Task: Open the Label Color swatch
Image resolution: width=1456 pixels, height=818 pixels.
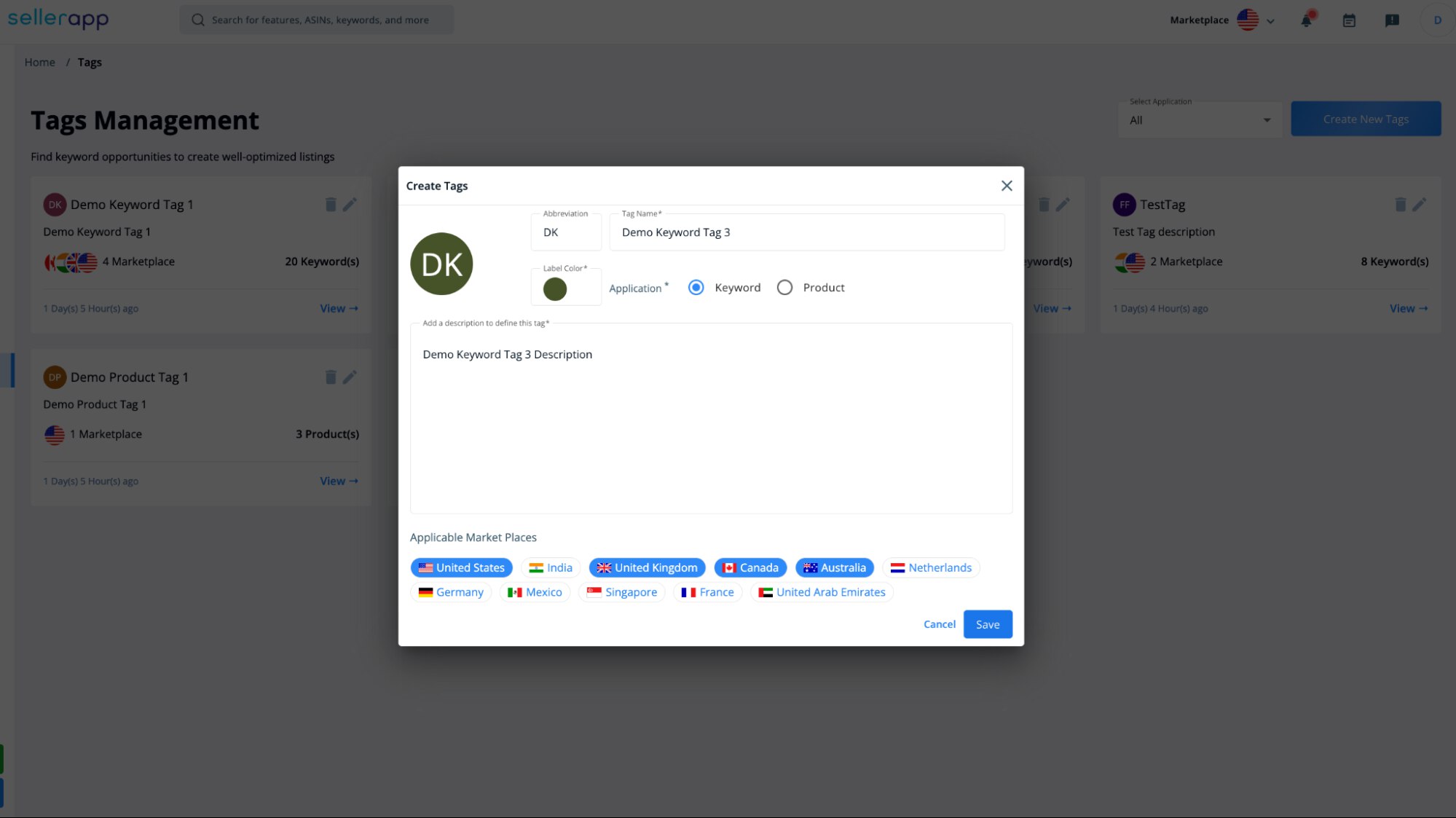Action: (x=555, y=289)
